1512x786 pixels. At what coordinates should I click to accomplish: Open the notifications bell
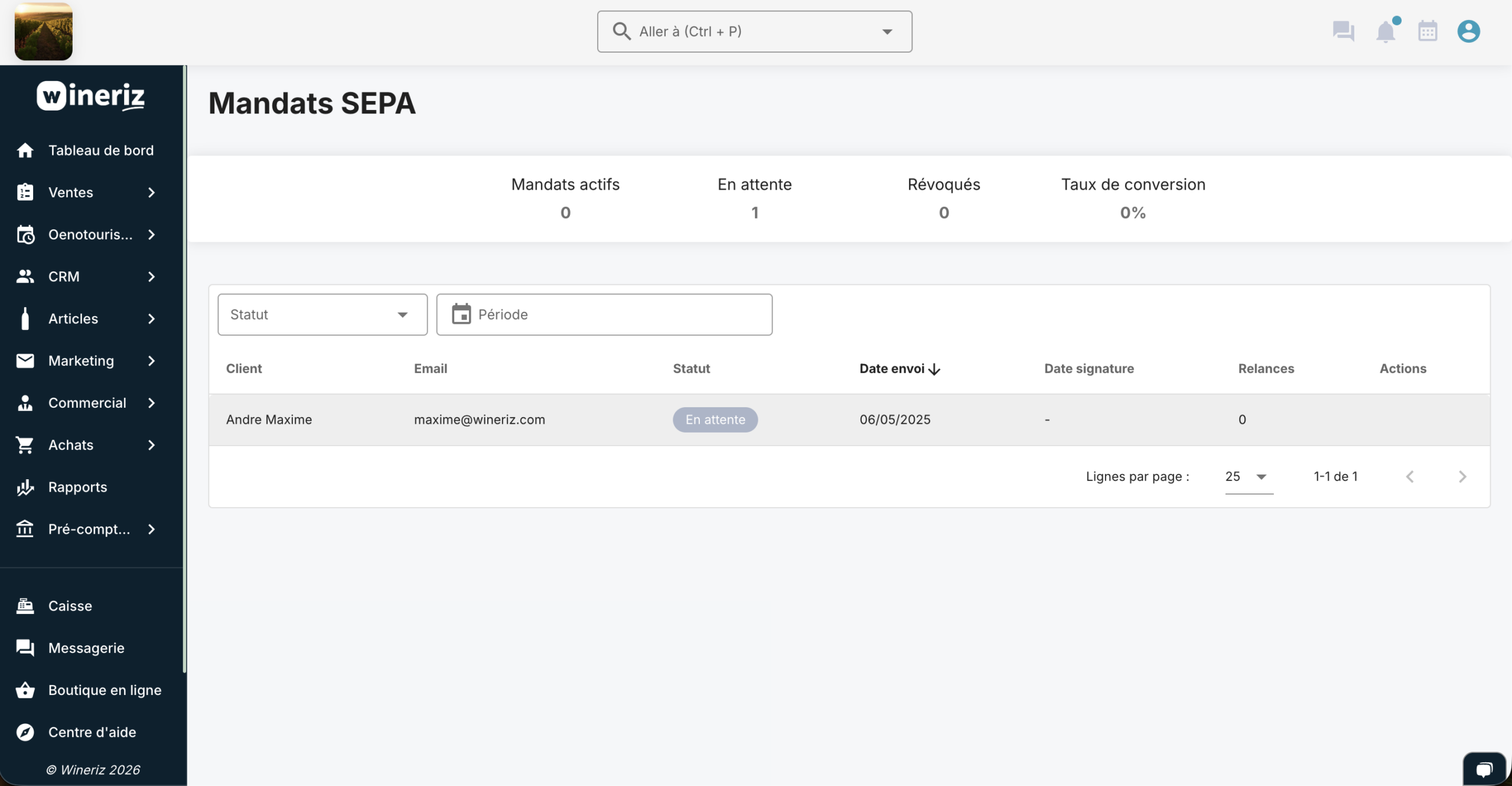pos(1385,31)
